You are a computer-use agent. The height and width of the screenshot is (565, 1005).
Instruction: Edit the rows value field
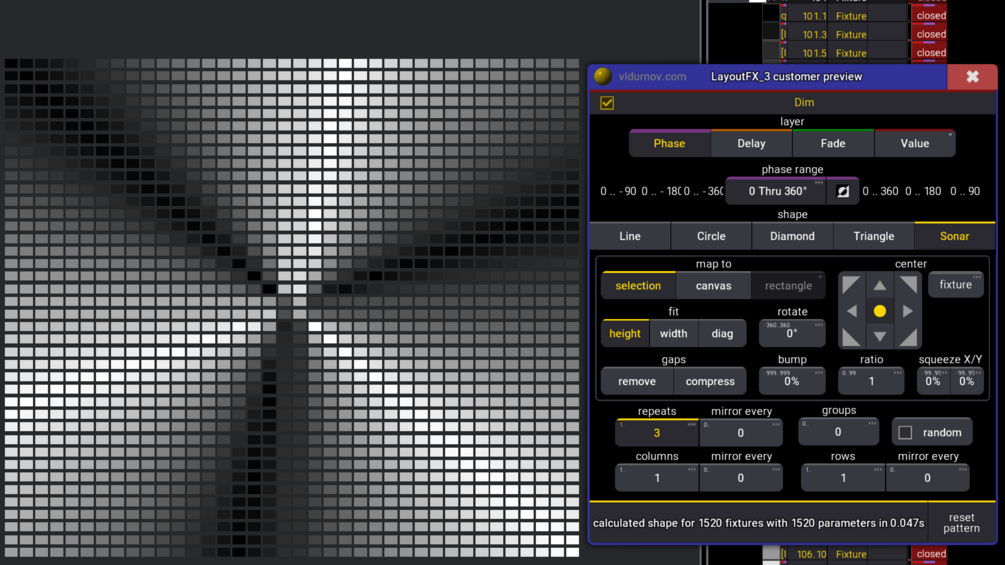843,478
